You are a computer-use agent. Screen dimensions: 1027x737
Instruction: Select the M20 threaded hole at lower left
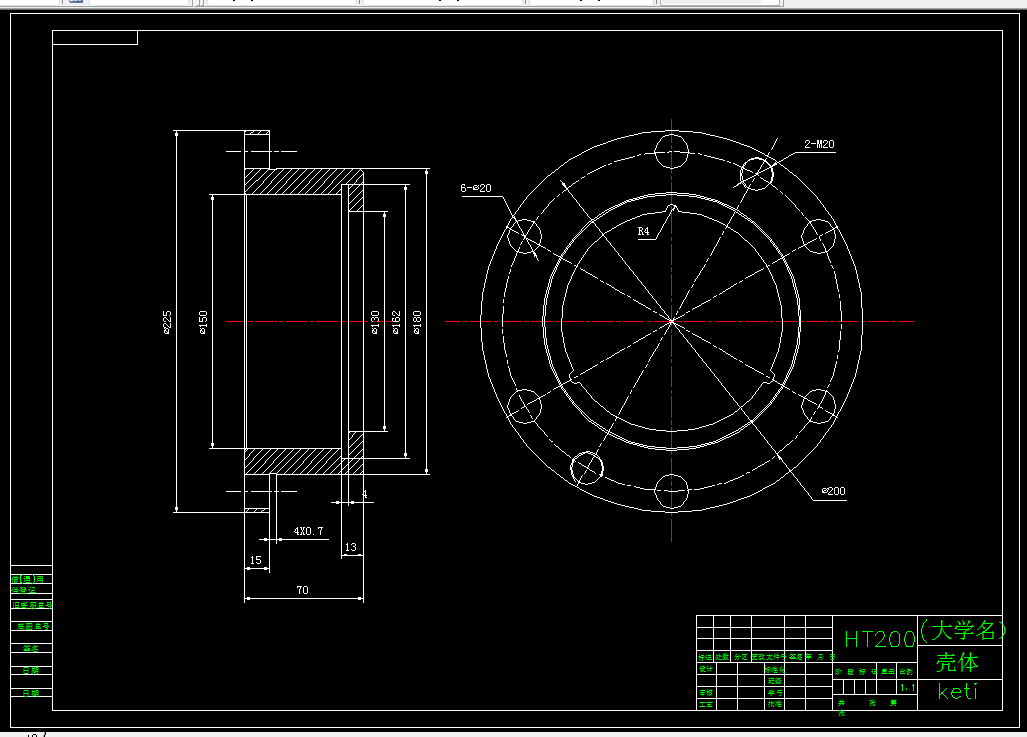(x=587, y=468)
